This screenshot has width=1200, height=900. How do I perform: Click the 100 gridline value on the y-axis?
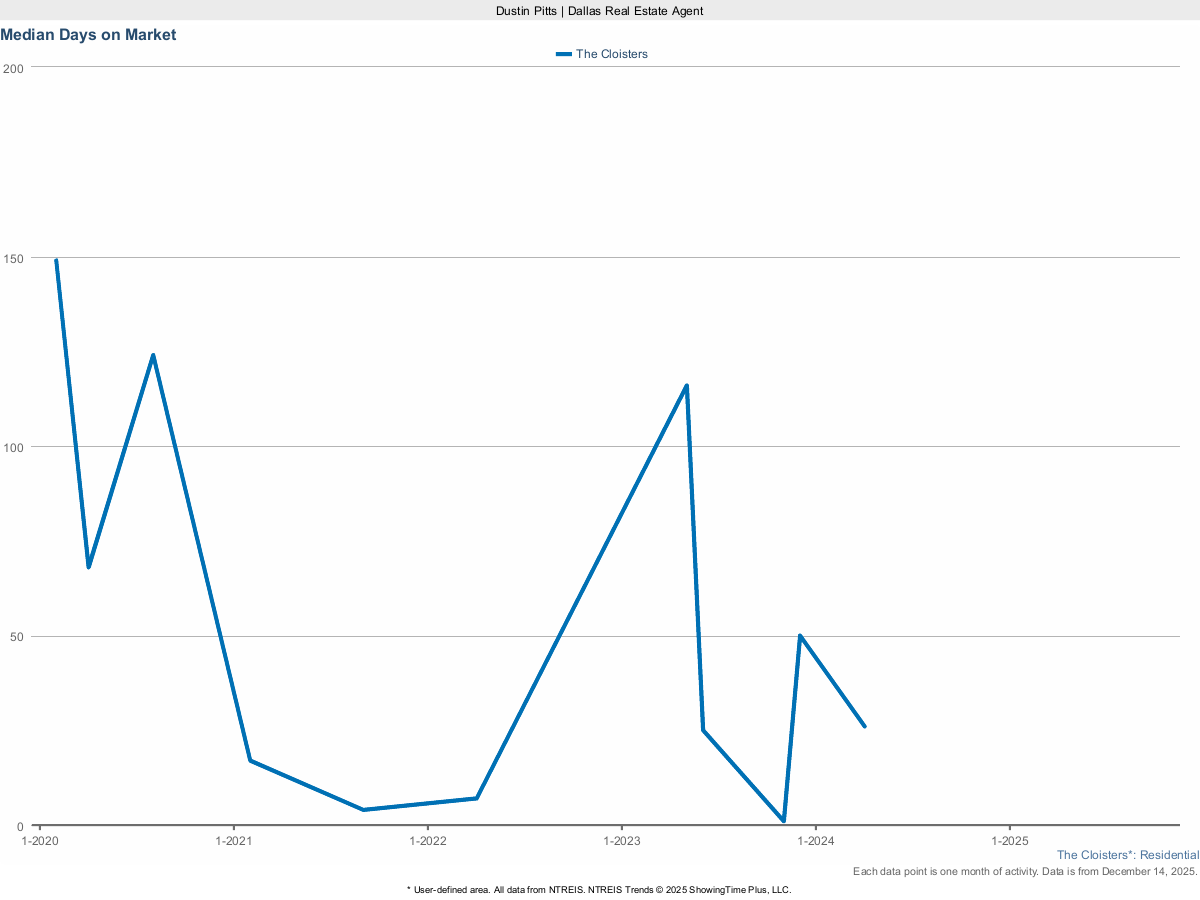pyautogui.click(x=15, y=448)
